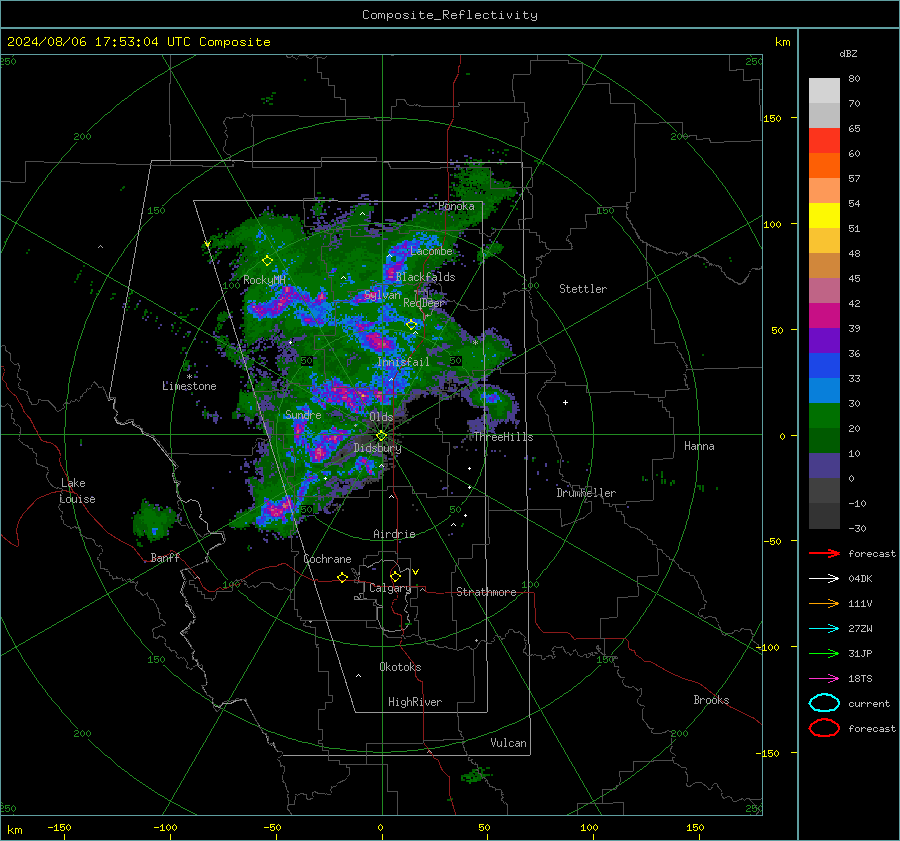This screenshot has height=841, width=900.
Task: Click the Airdrie city label
Action: tap(394, 534)
